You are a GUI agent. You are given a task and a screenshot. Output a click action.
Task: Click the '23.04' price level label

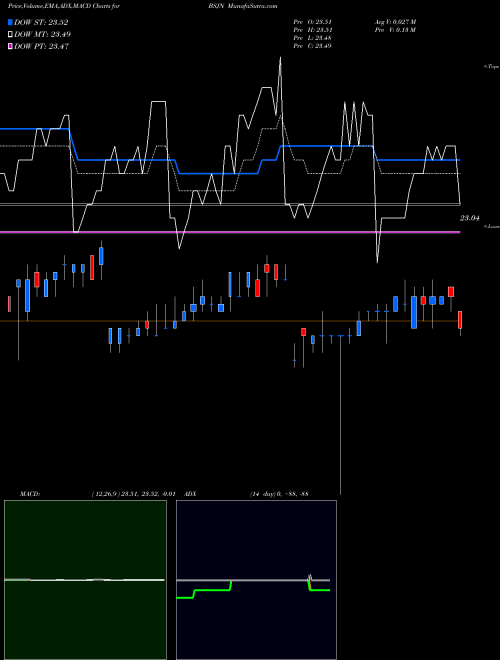coord(470,218)
